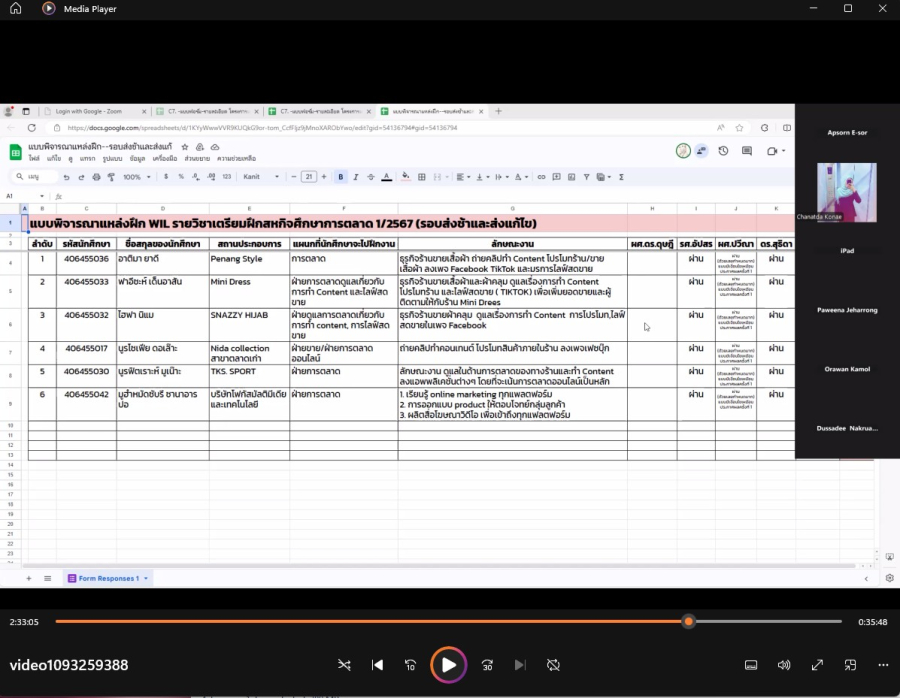
Task: Click the print icon in Sheets toolbar
Action: pos(96,177)
